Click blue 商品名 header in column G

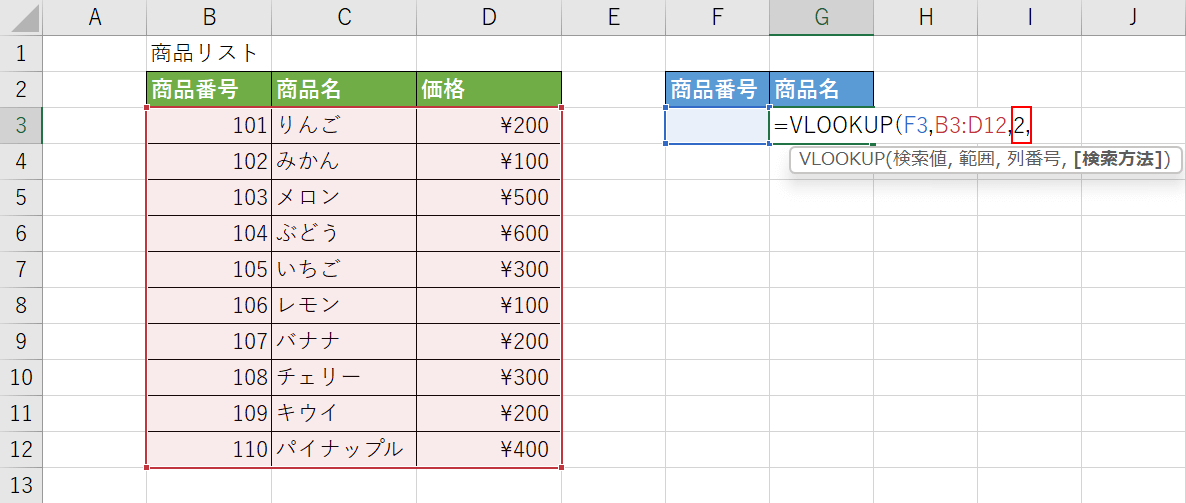click(821, 90)
